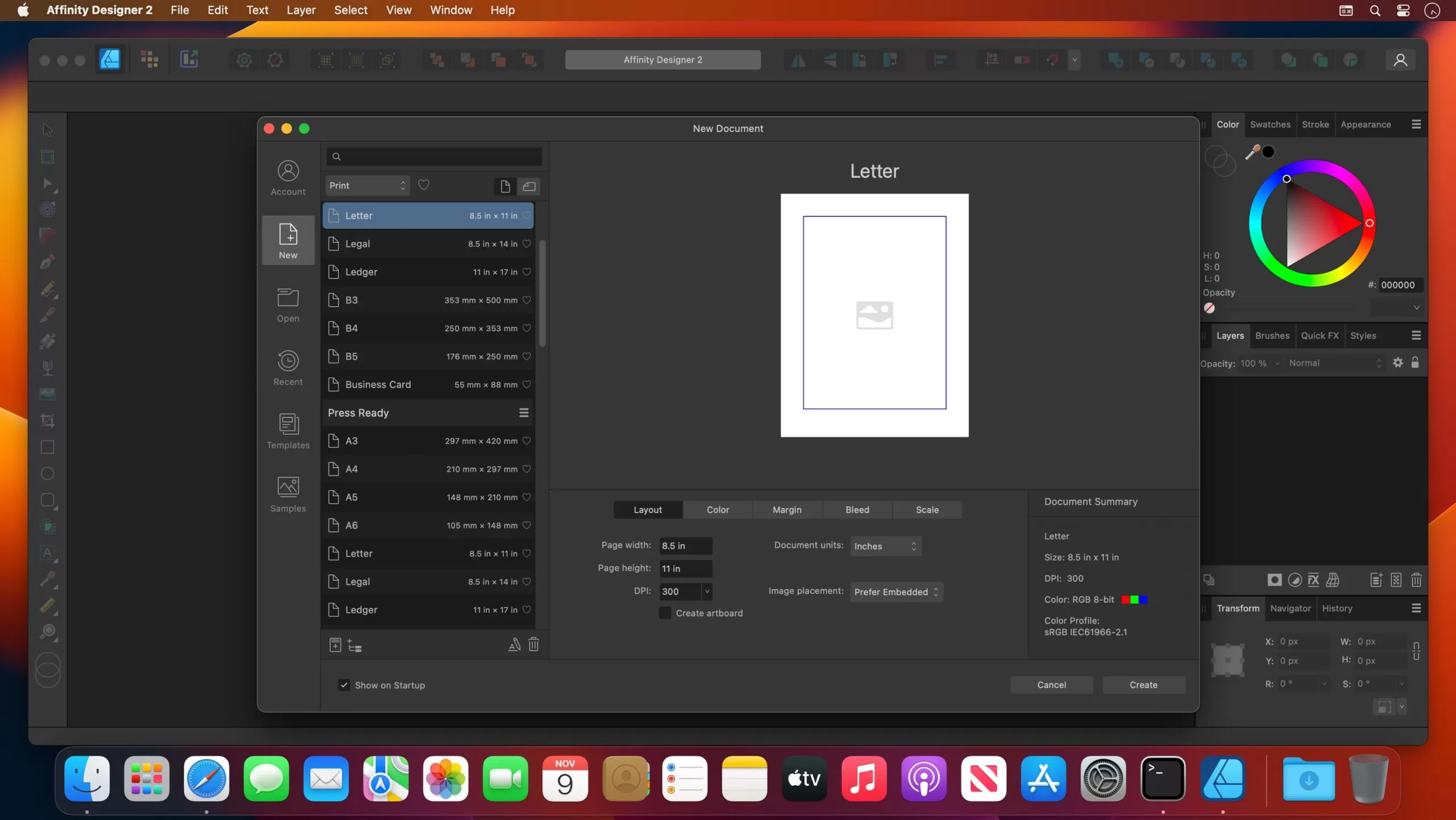Click the Create button

point(1143,684)
